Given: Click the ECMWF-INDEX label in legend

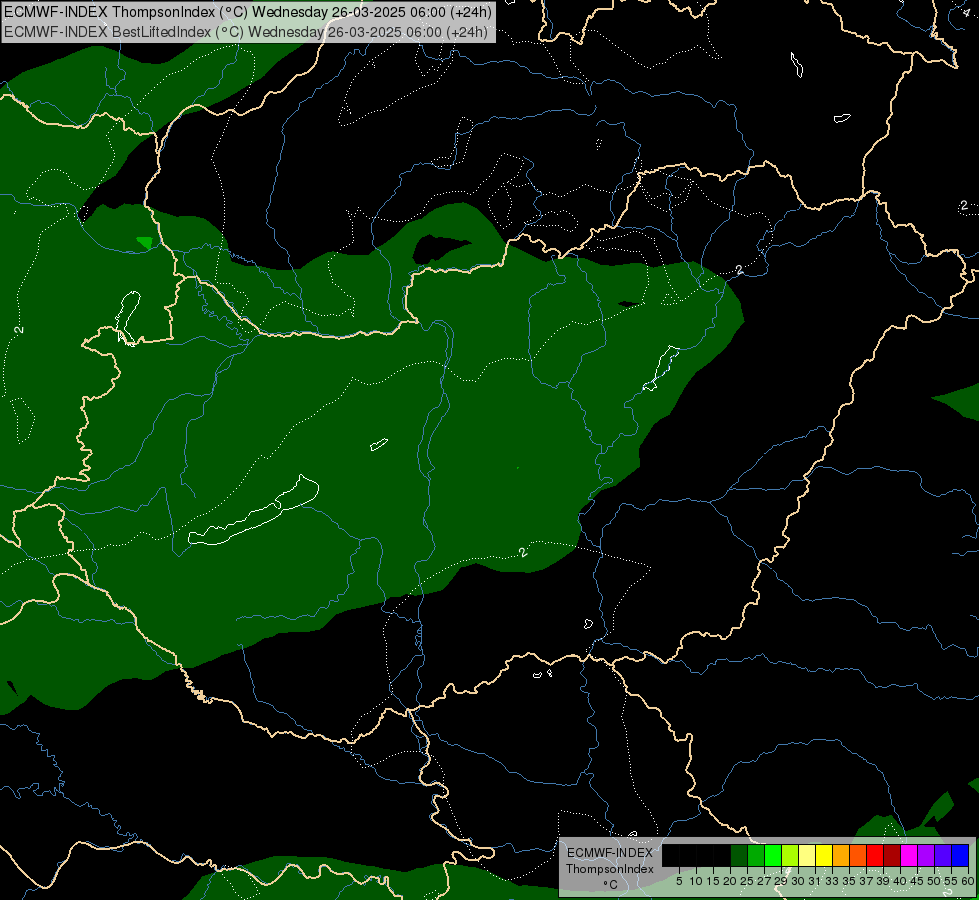Looking at the screenshot, I should (610, 853).
